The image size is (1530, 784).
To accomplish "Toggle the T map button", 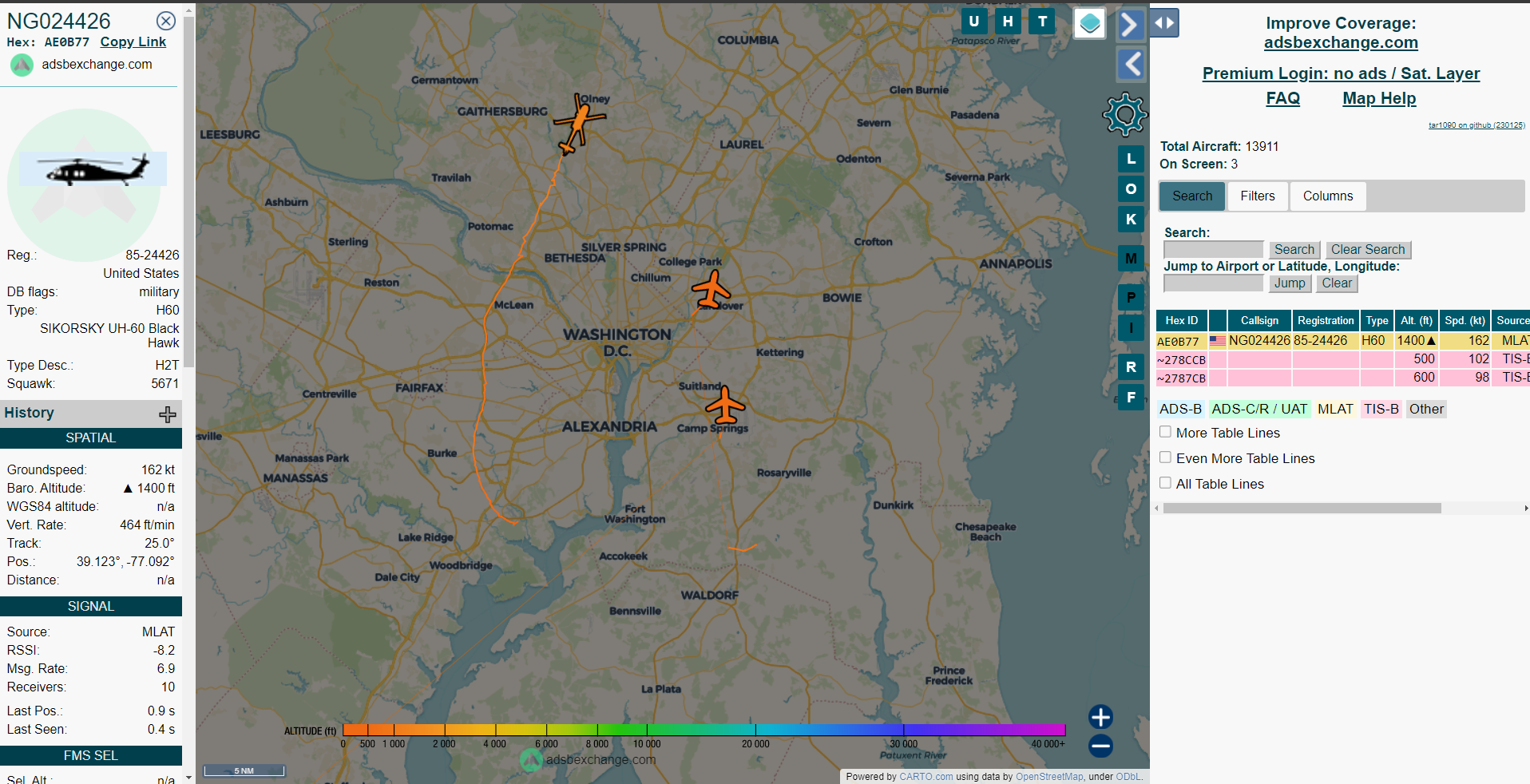I will pos(1042,22).
